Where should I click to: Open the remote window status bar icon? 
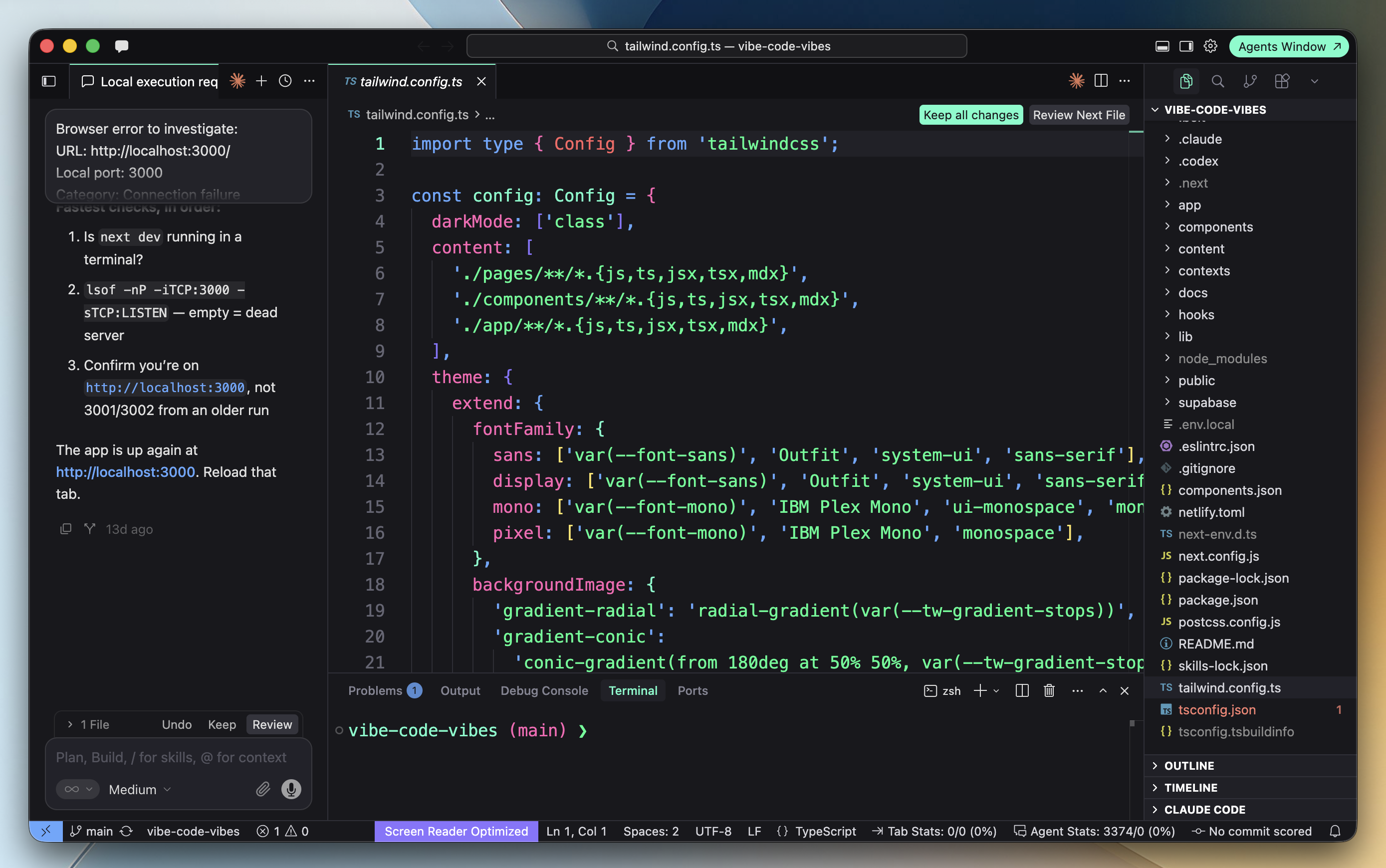click(x=46, y=831)
